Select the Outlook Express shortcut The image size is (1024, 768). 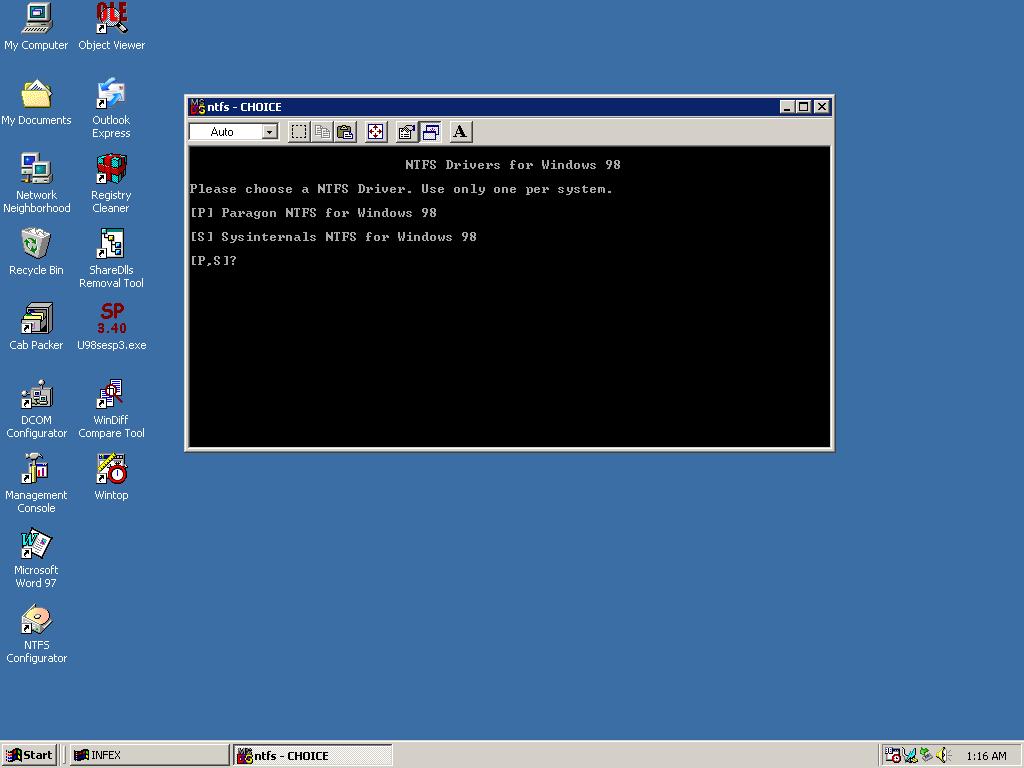pyautogui.click(x=111, y=109)
